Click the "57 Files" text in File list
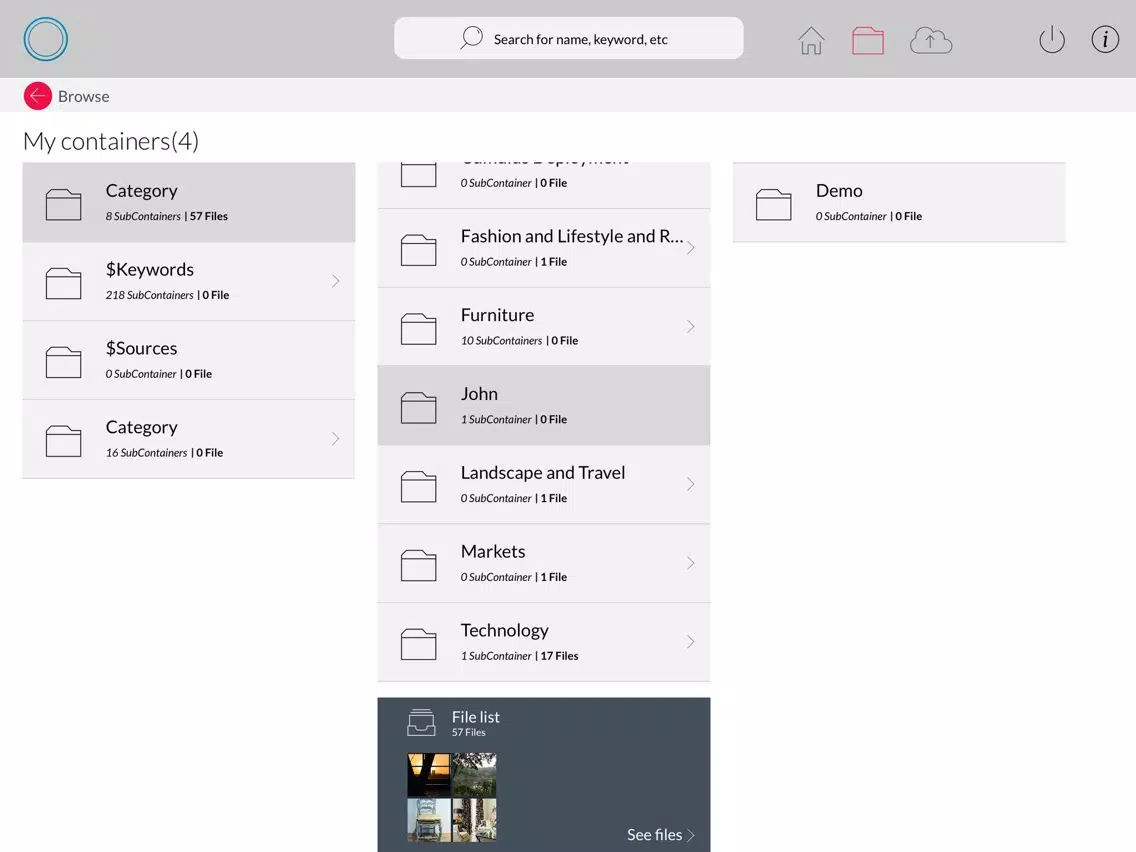 pos(469,732)
